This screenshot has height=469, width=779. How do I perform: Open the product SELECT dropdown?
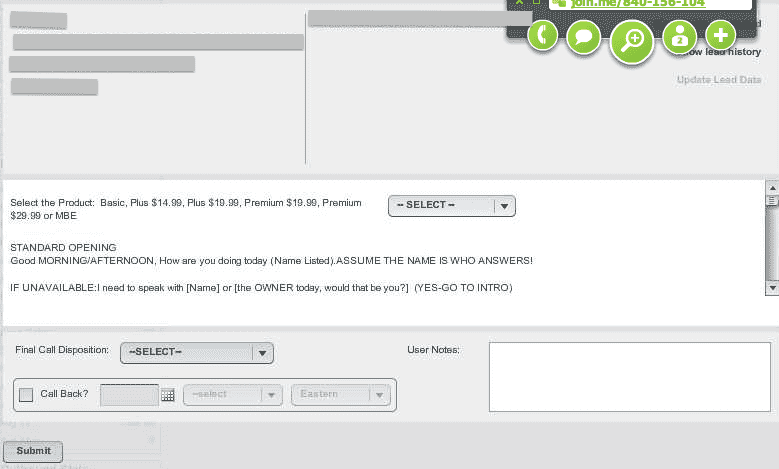coord(452,206)
